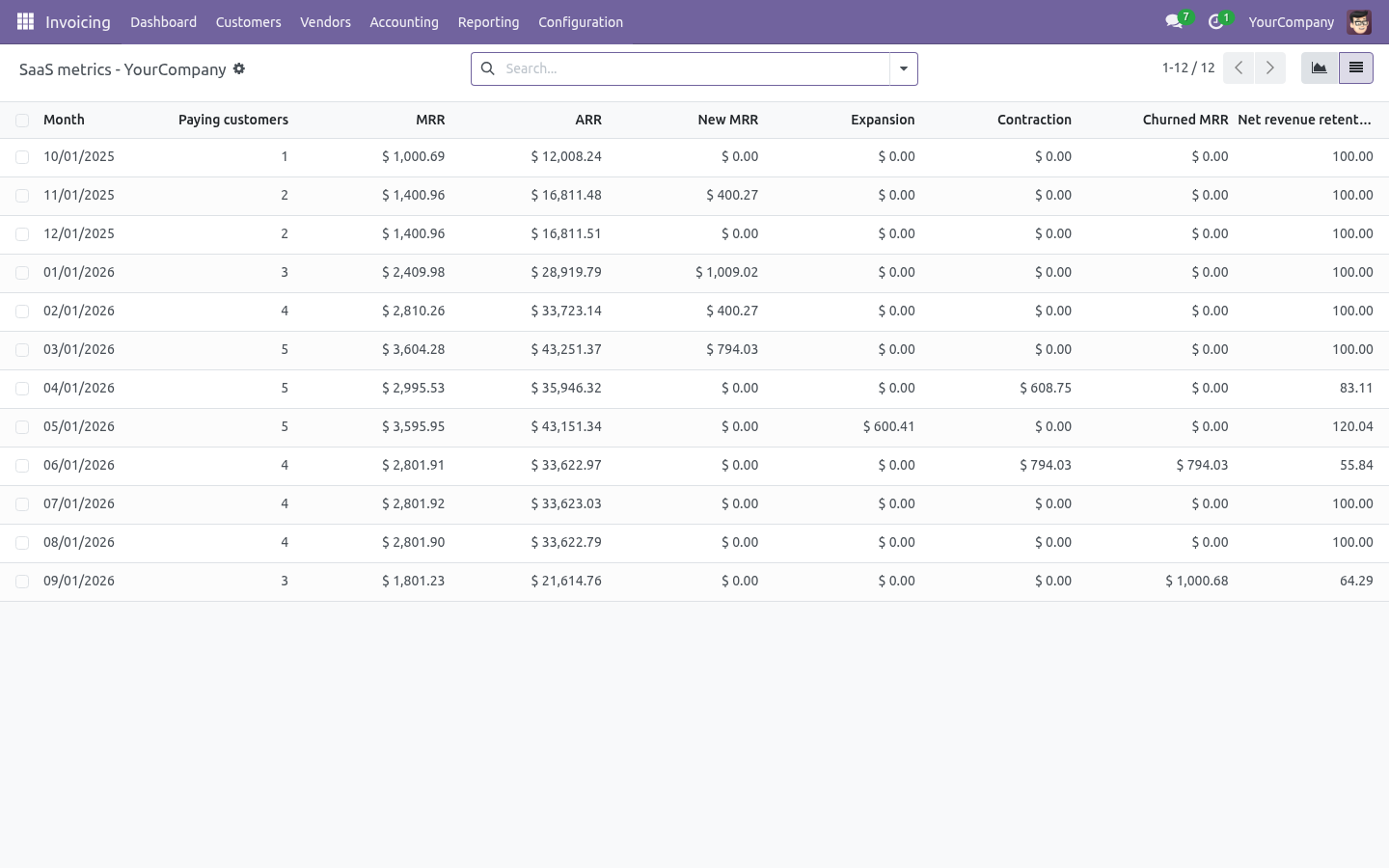Click the search magnifier icon
Viewport: 1389px width, 868px height.
[488, 68]
